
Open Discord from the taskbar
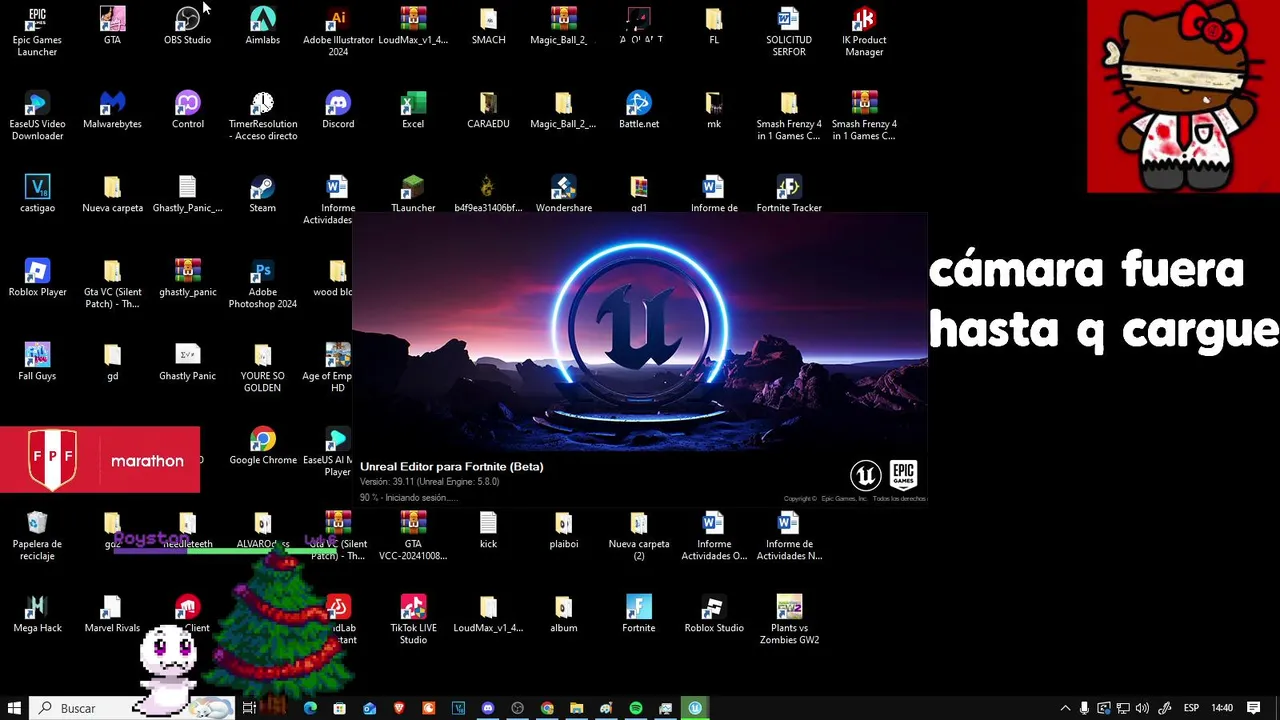(x=488, y=708)
